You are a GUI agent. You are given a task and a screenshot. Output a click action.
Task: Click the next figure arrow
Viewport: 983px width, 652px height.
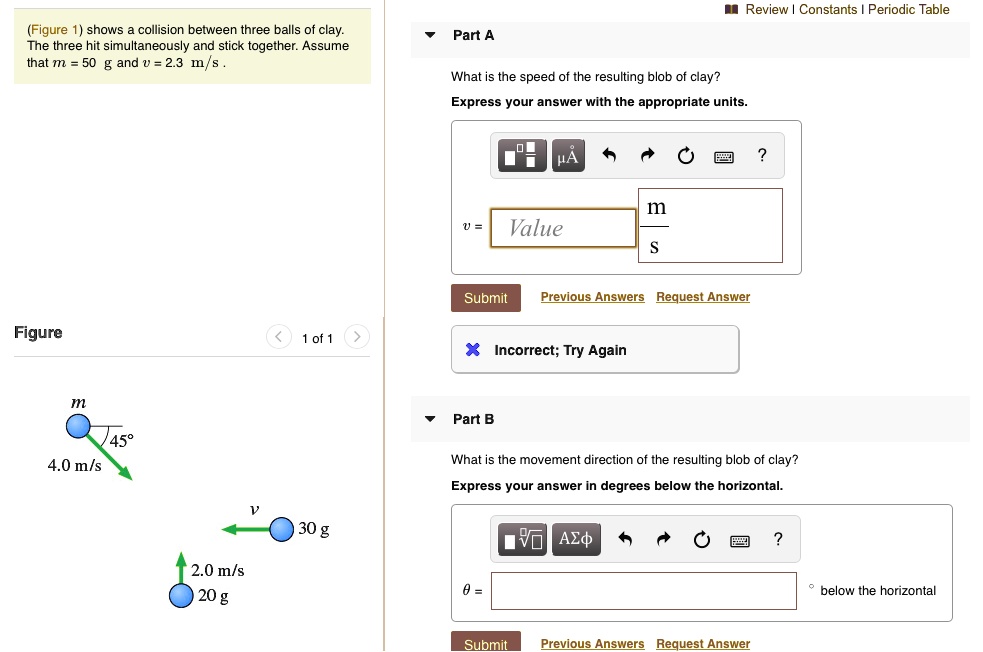(x=357, y=337)
